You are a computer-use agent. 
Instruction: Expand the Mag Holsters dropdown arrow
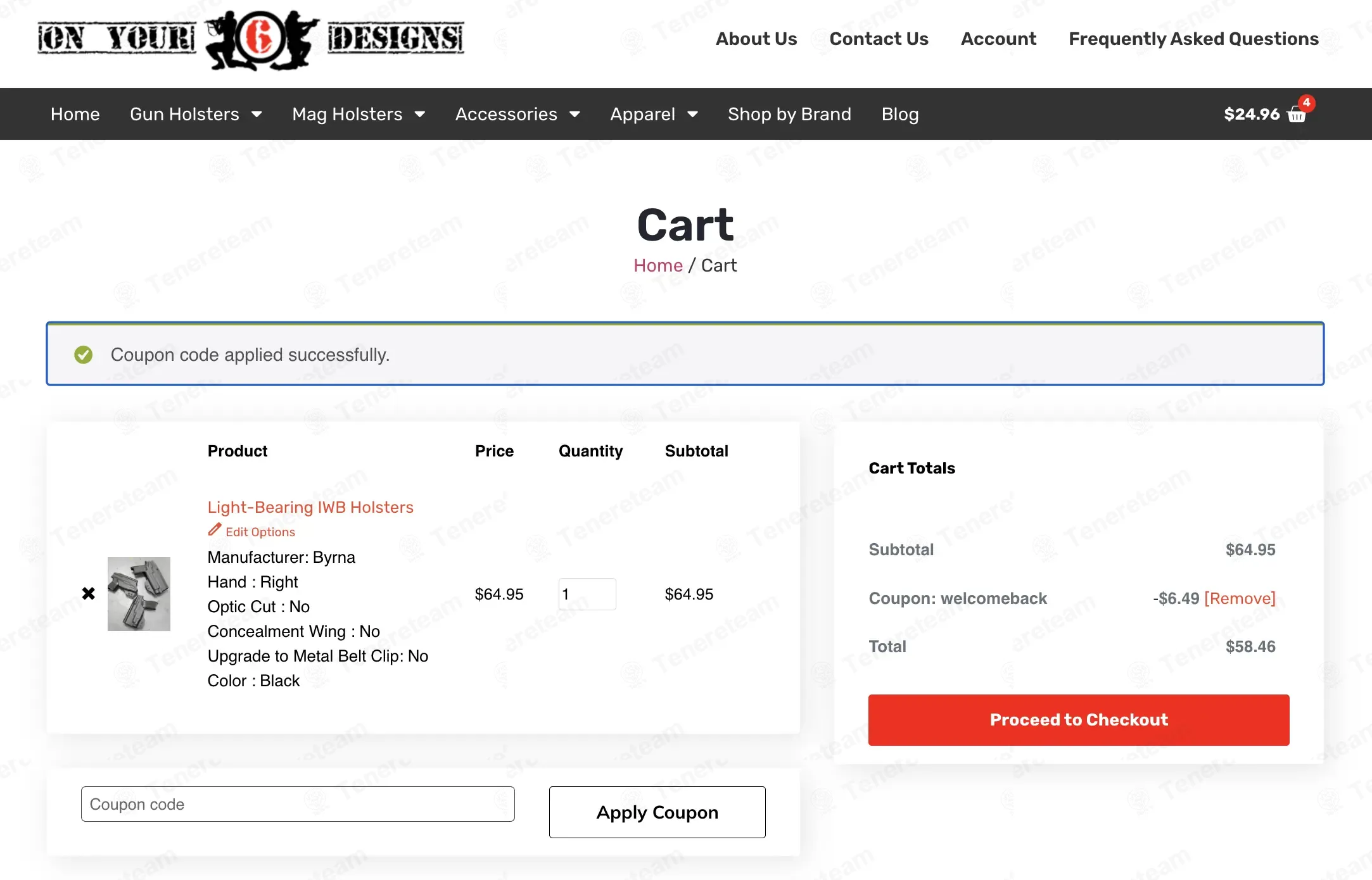click(x=420, y=115)
